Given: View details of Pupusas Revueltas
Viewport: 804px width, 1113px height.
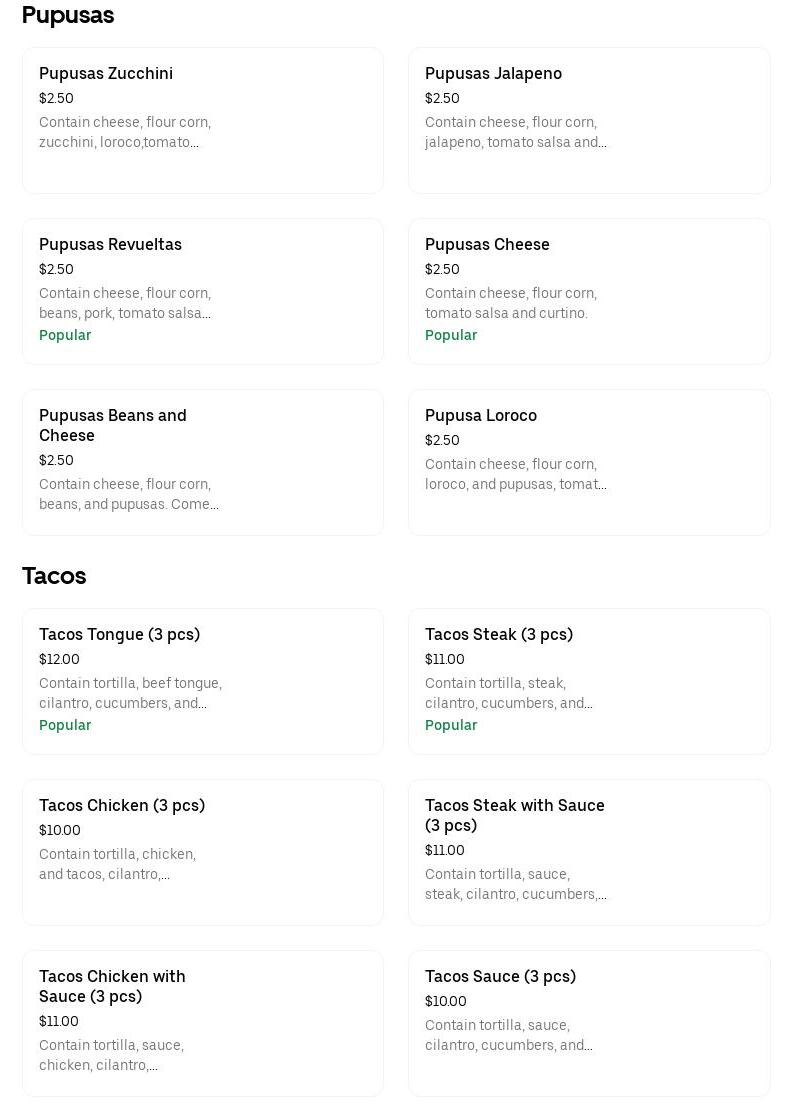Looking at the screenshot, I should (203, 291).
